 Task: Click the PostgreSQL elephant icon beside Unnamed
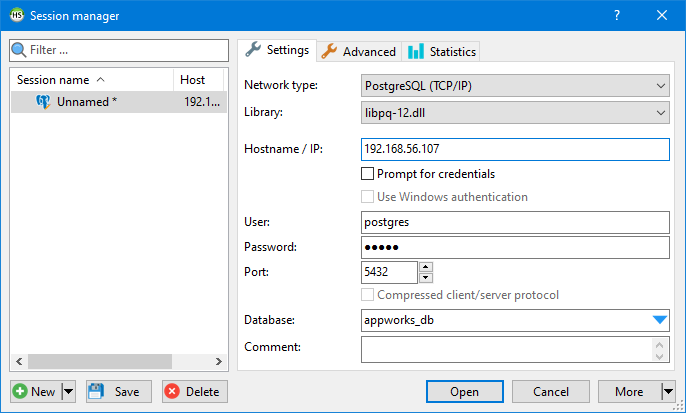click(x=43, y=102)
